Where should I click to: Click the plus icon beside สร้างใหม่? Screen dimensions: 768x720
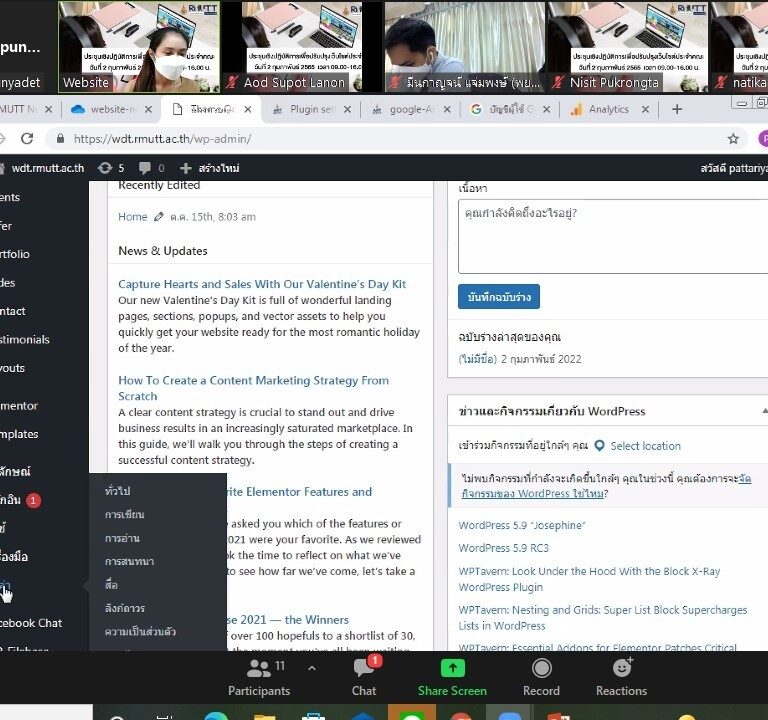tap(185, 168)
